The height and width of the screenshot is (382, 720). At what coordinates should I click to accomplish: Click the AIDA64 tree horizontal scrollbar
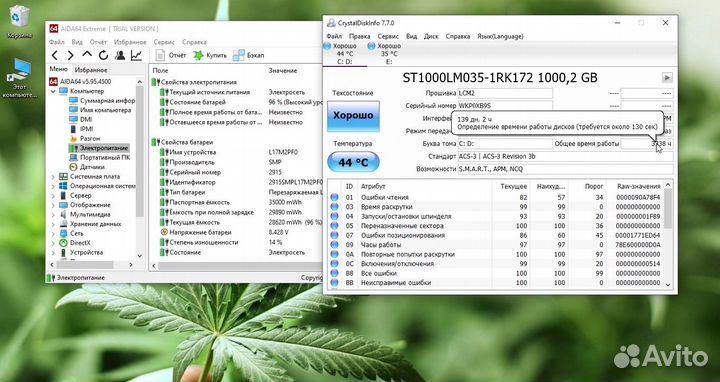tap(91, 265)
